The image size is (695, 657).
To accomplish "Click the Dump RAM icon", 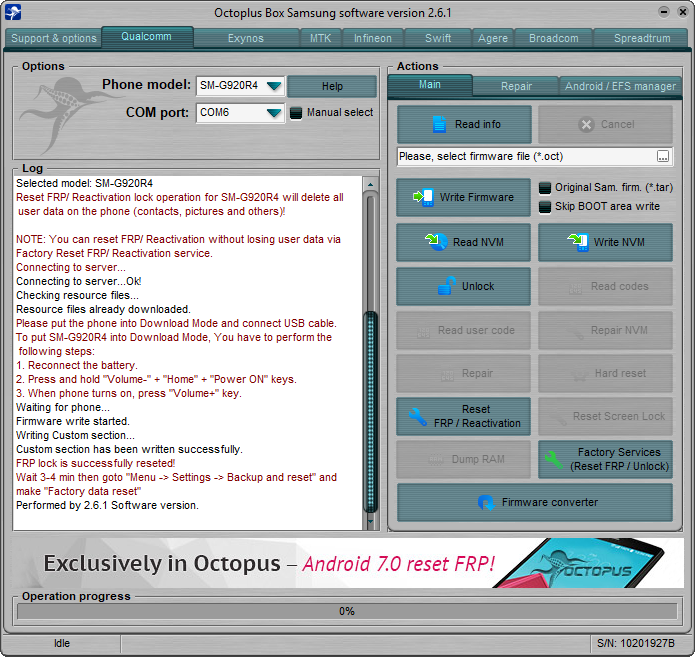I will coord(436,461).
